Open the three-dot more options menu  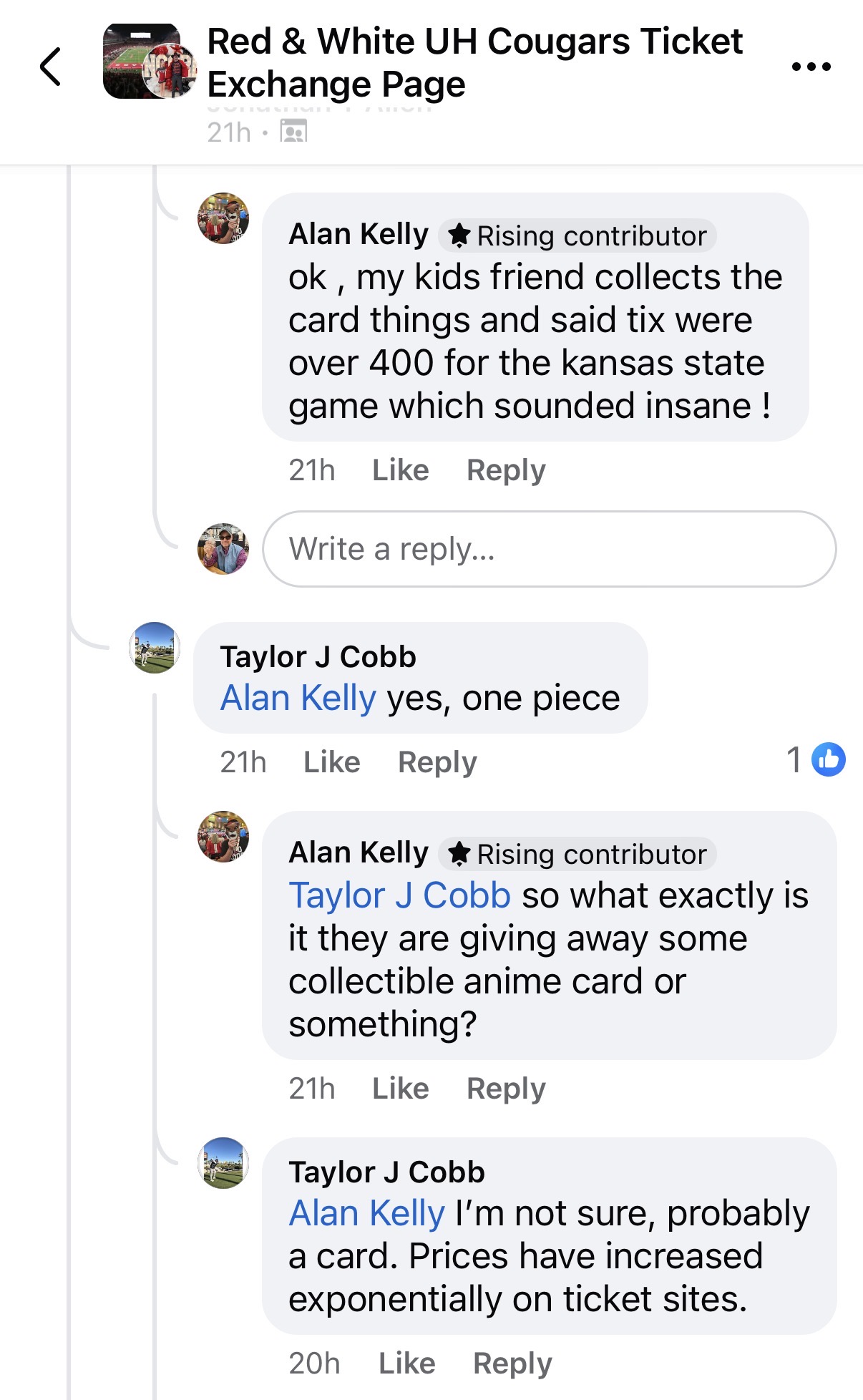tap(811, 67)
